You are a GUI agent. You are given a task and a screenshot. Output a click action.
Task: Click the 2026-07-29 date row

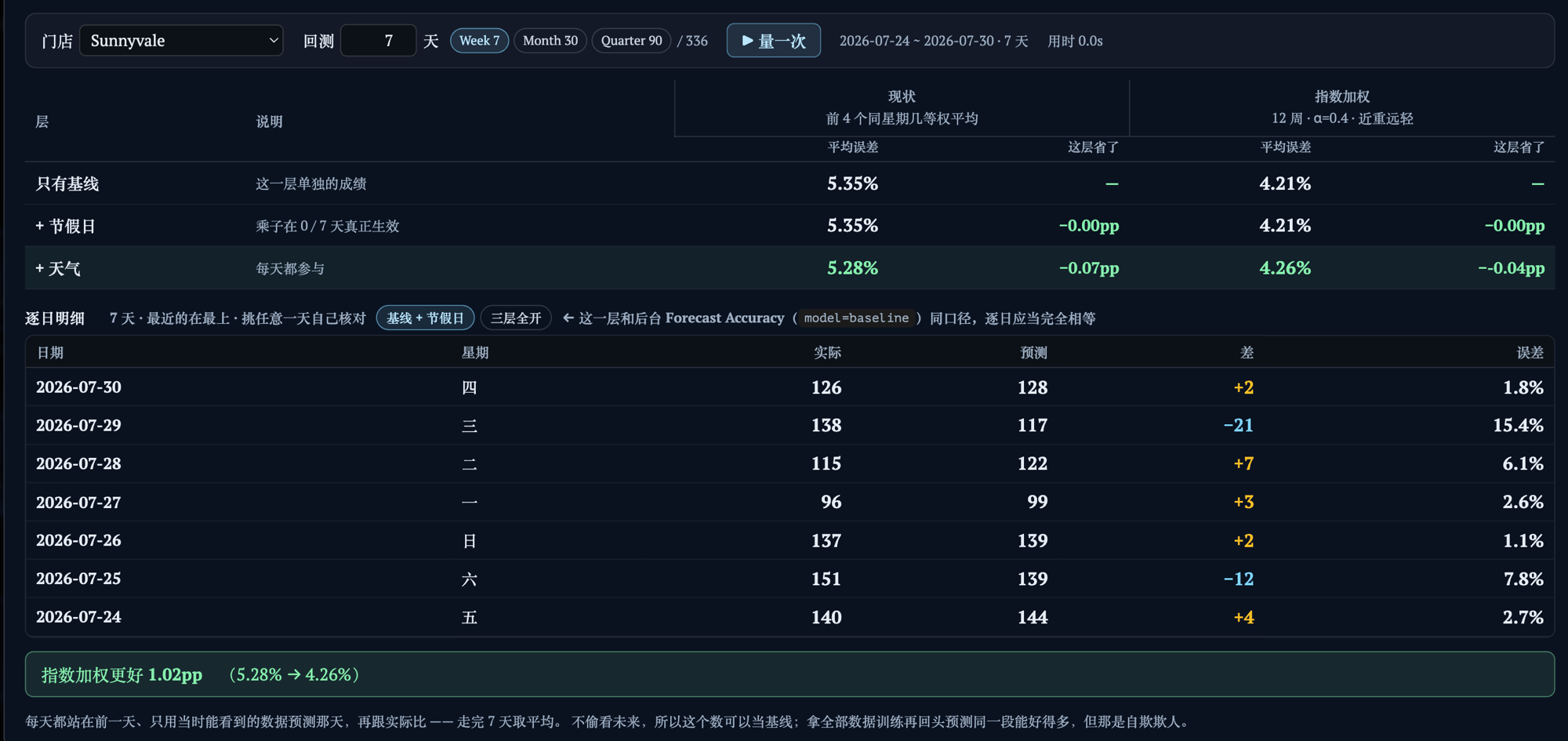point(789,425)
